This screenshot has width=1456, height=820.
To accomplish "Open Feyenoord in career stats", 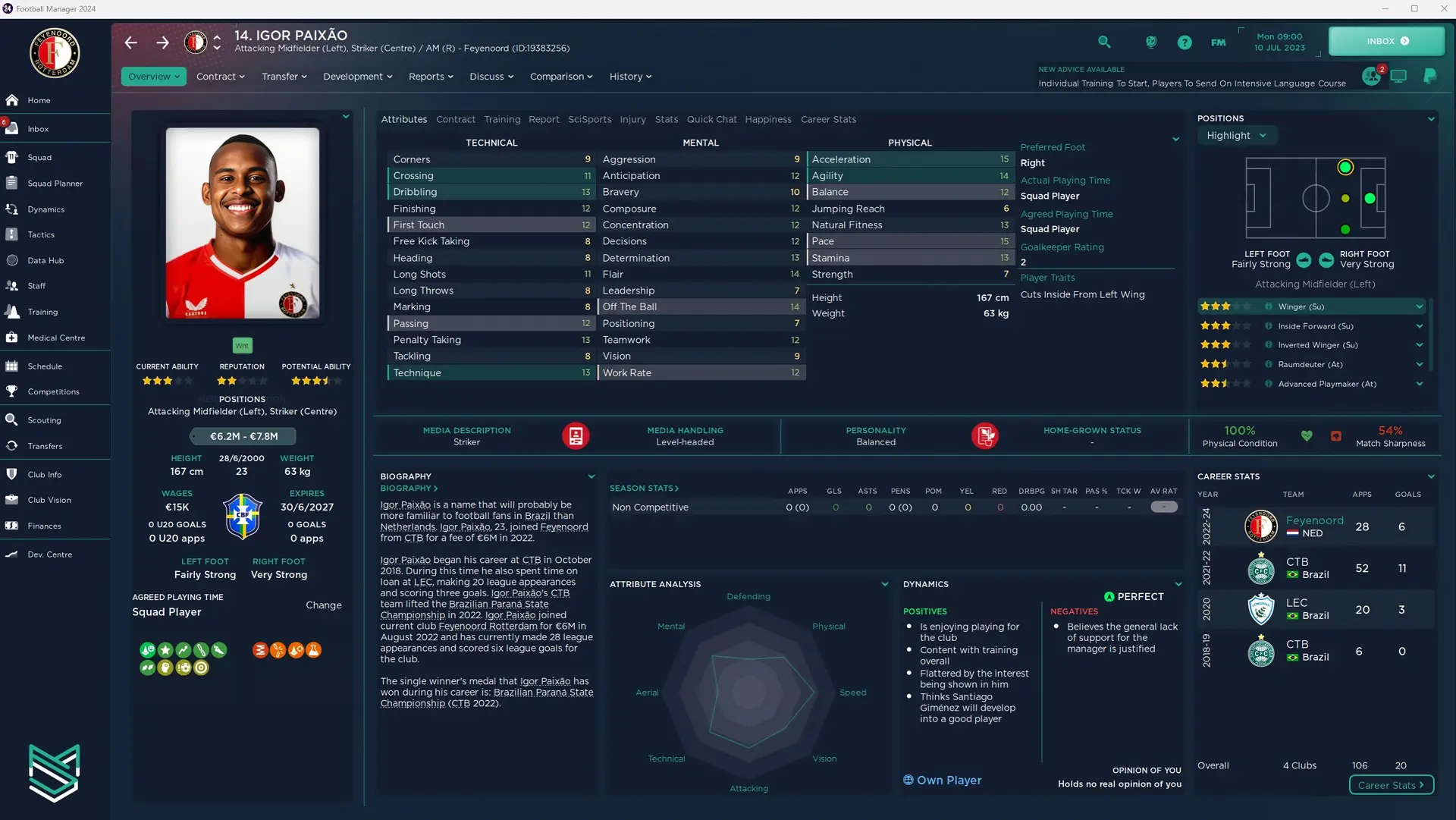I will tap(1314, 521).
